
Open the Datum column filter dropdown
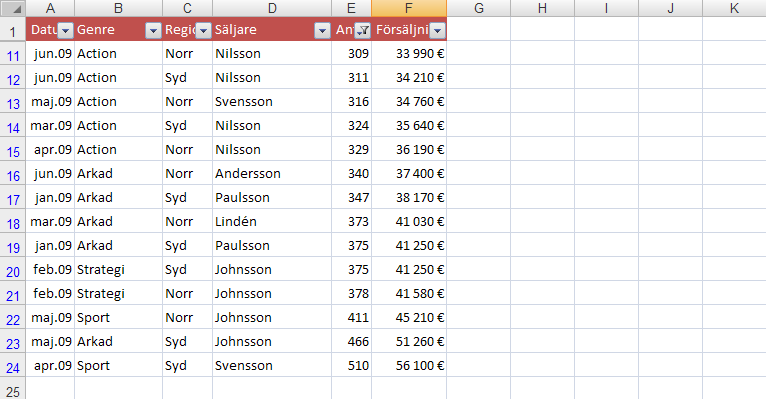pyautogui.click(x=65, y=30)
